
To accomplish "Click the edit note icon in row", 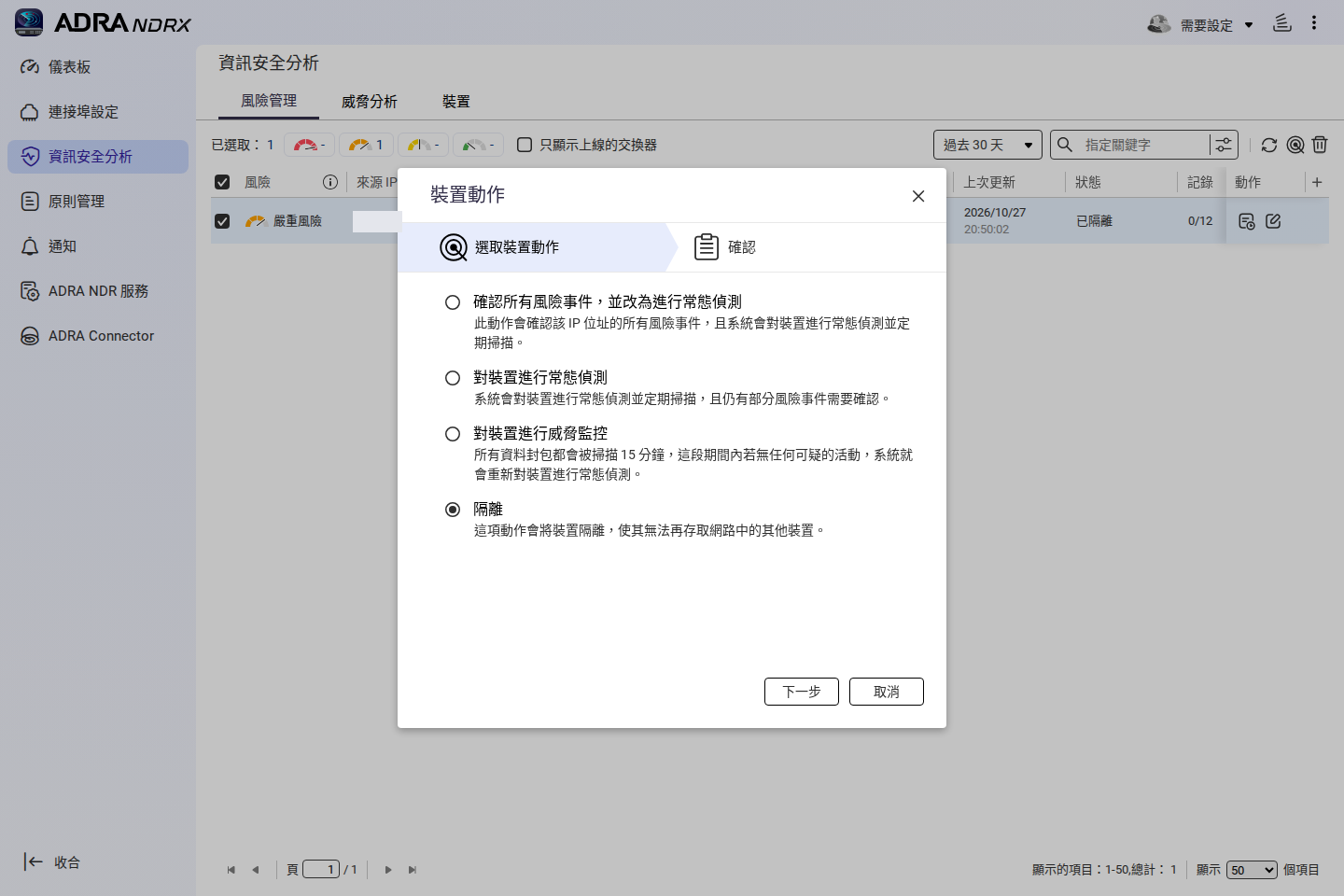I will (1273, 221).
